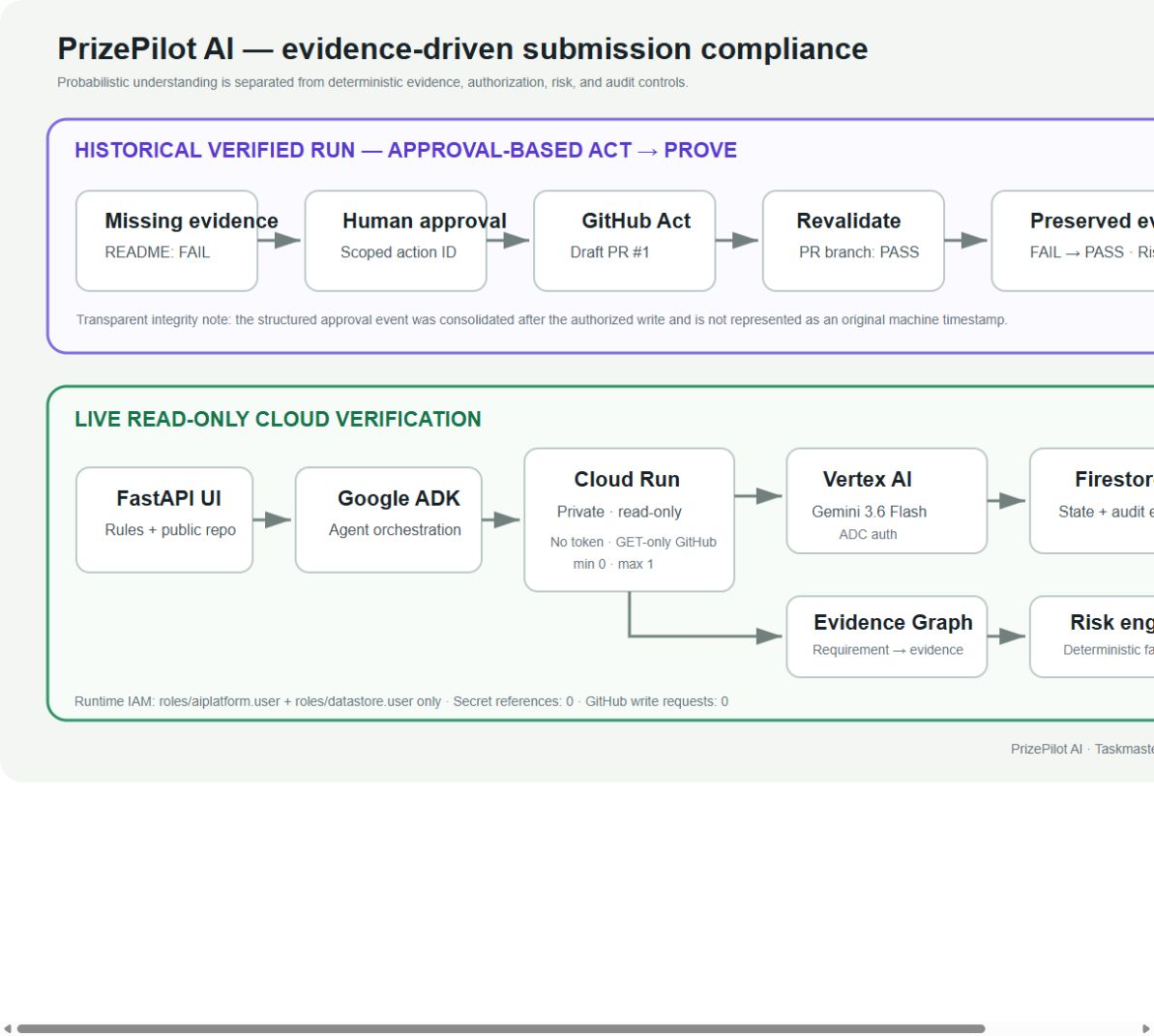
Task: Click the 'Gemini 3.6 Flash' text
Action: (869, 512)
